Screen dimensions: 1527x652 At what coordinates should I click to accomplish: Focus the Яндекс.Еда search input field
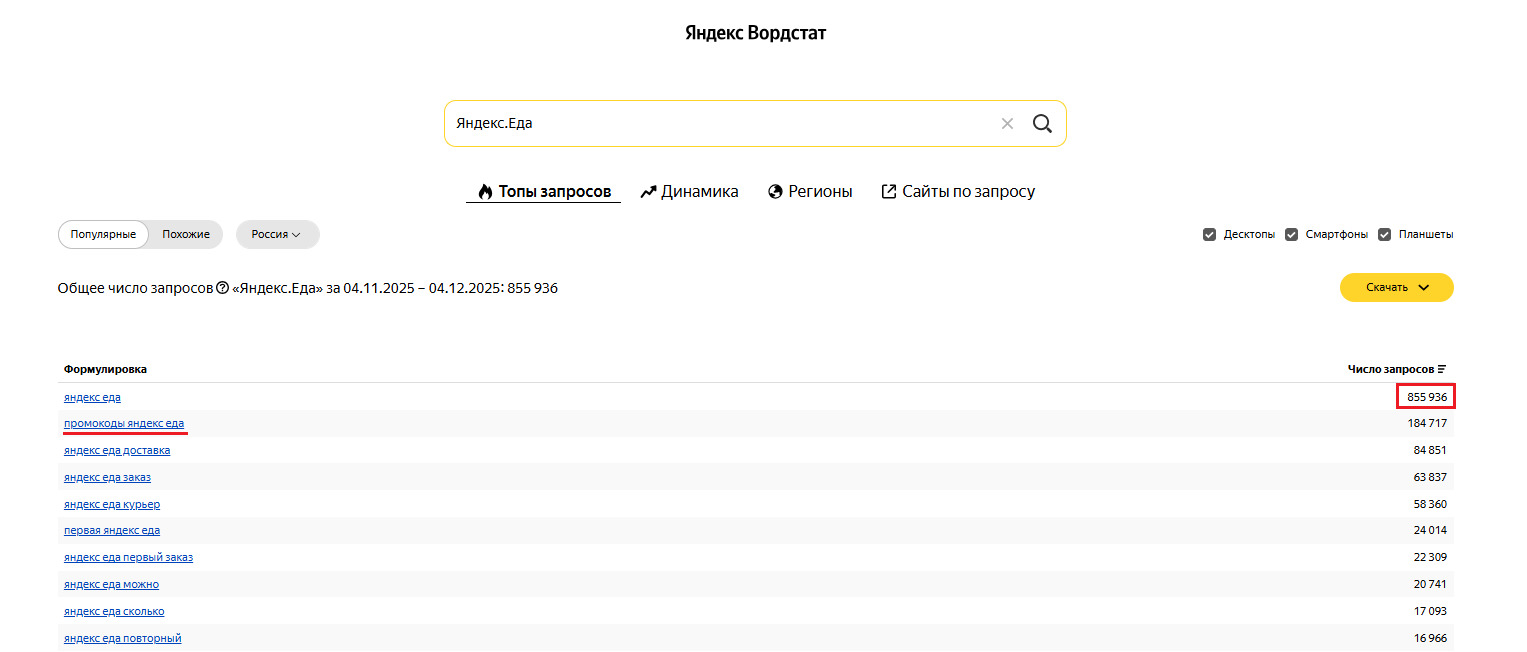[720, 124]
